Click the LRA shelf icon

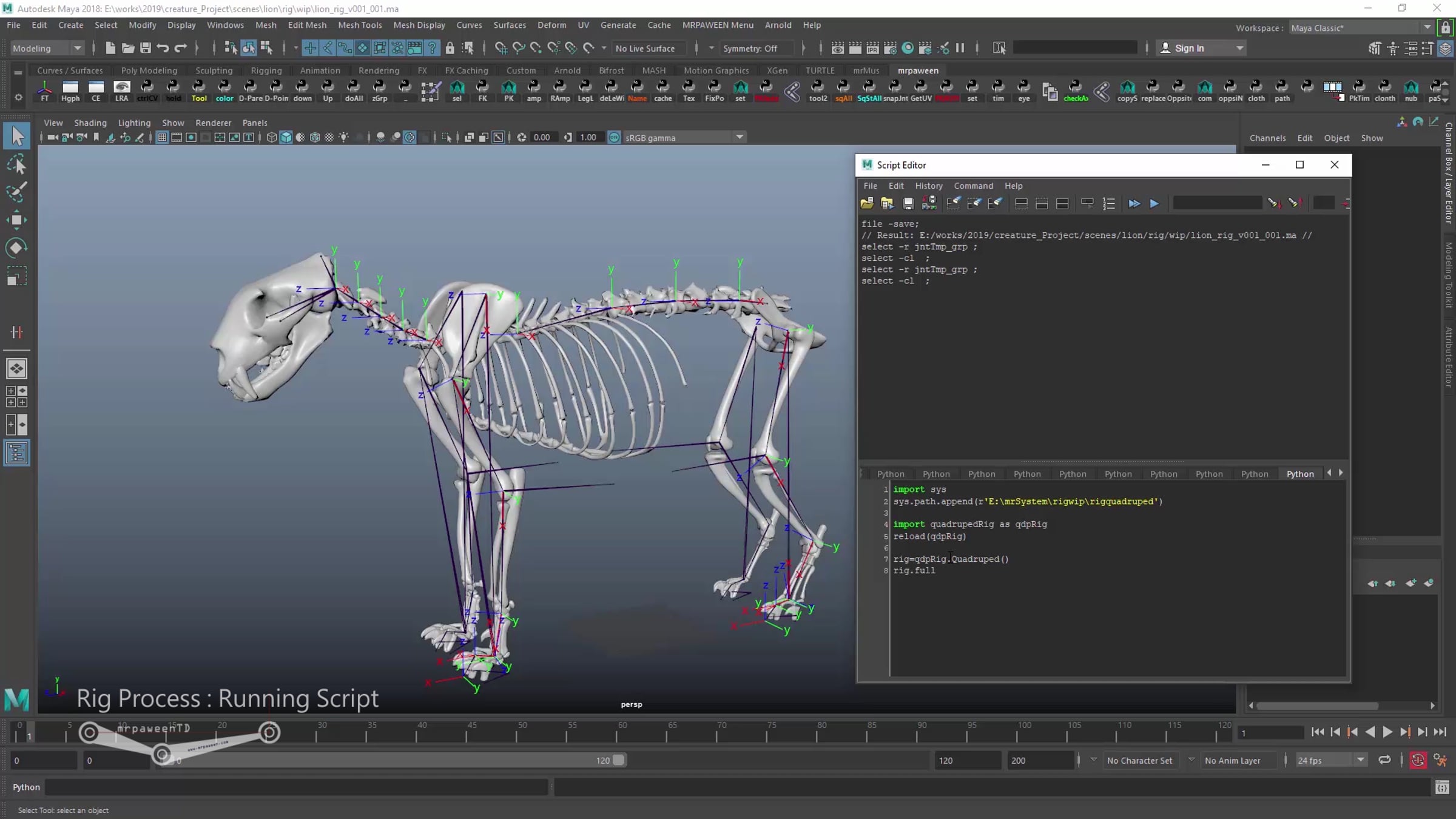click(121, 91)
